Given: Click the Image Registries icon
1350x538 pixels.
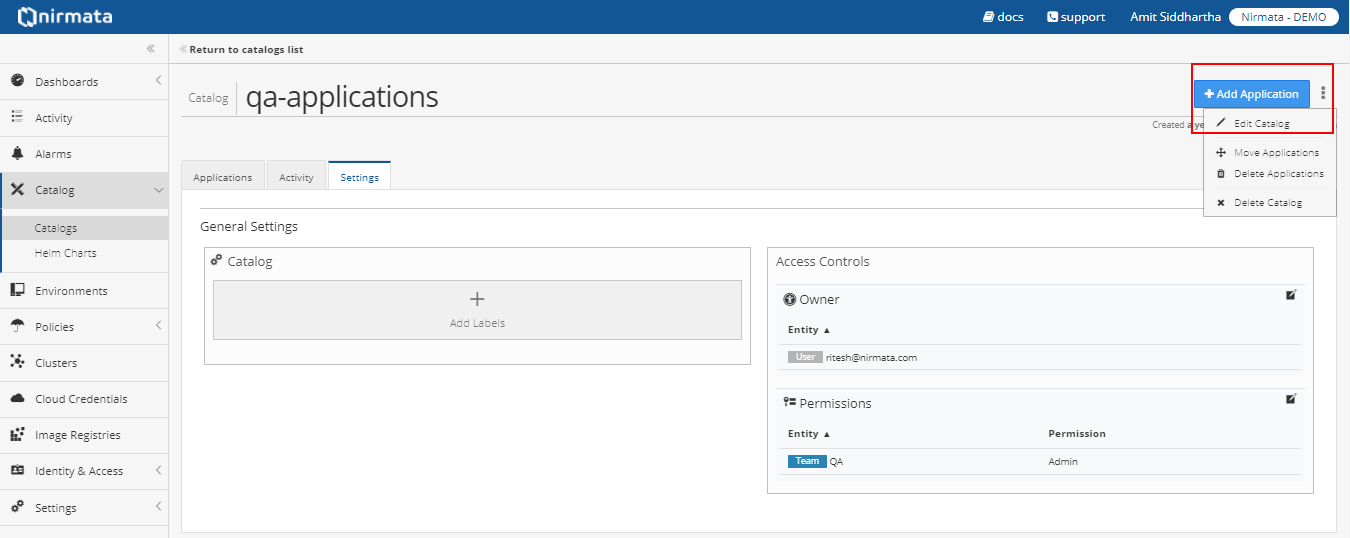Looking at the screenshot, I should 17,434.
